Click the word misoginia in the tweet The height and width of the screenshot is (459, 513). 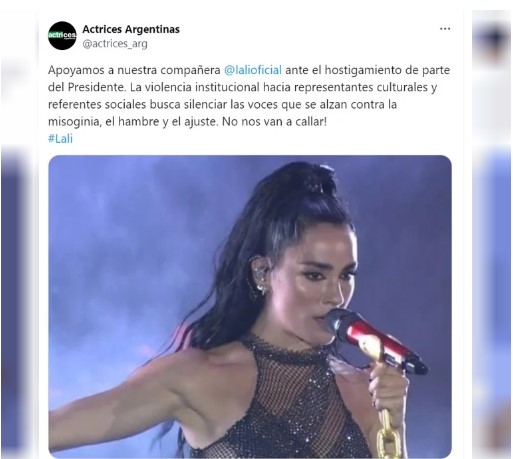click(73, 122)
